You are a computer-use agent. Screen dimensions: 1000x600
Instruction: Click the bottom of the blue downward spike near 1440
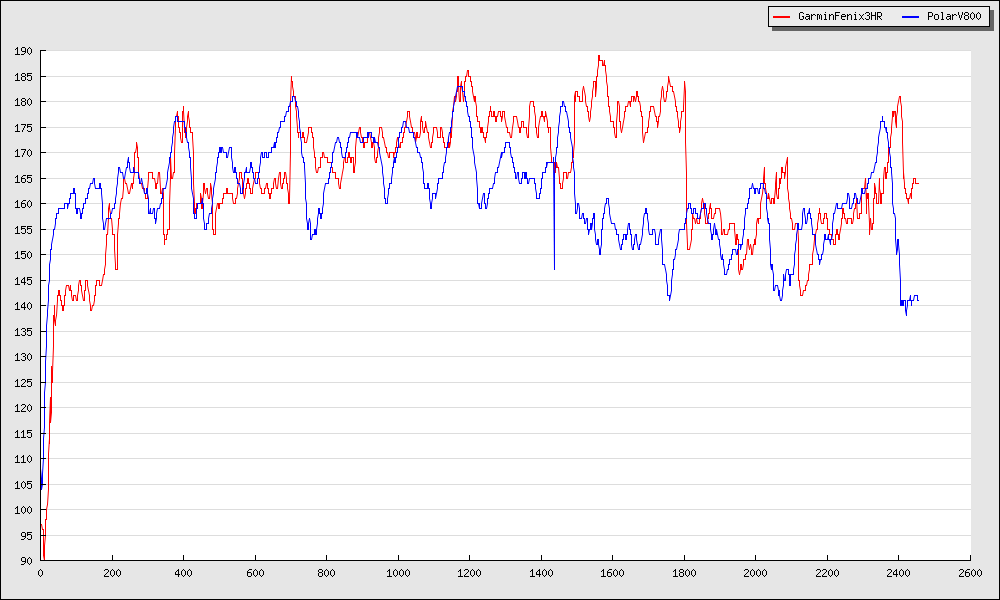pyautogui.click(x=554, y=269)
